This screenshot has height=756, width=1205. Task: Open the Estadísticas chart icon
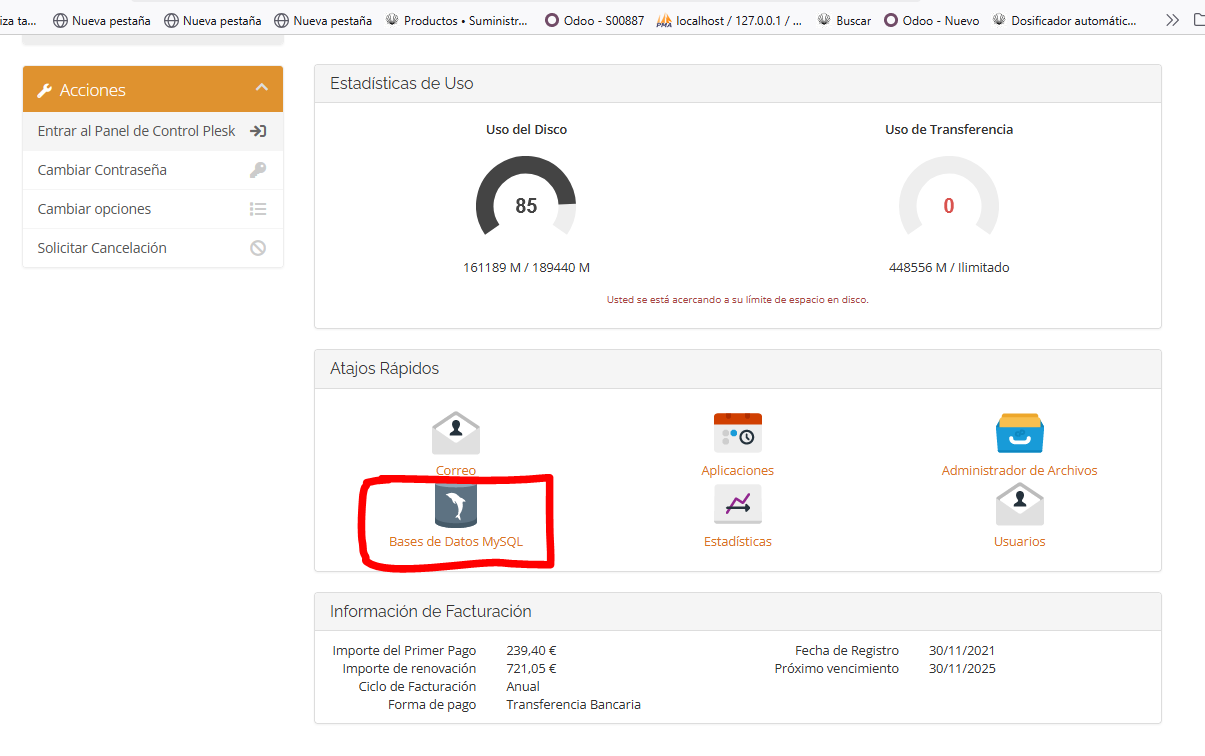pos(738,505)
